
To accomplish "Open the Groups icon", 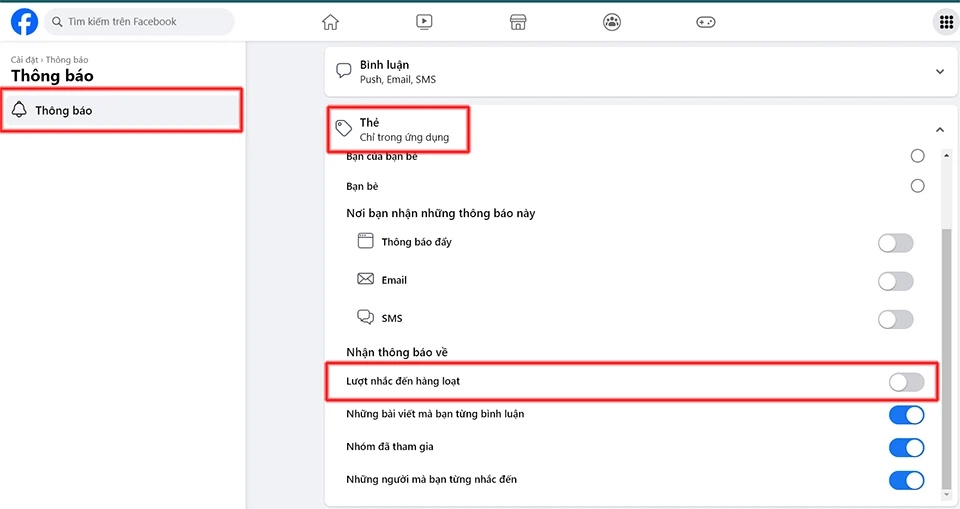I will click(612, 22).
